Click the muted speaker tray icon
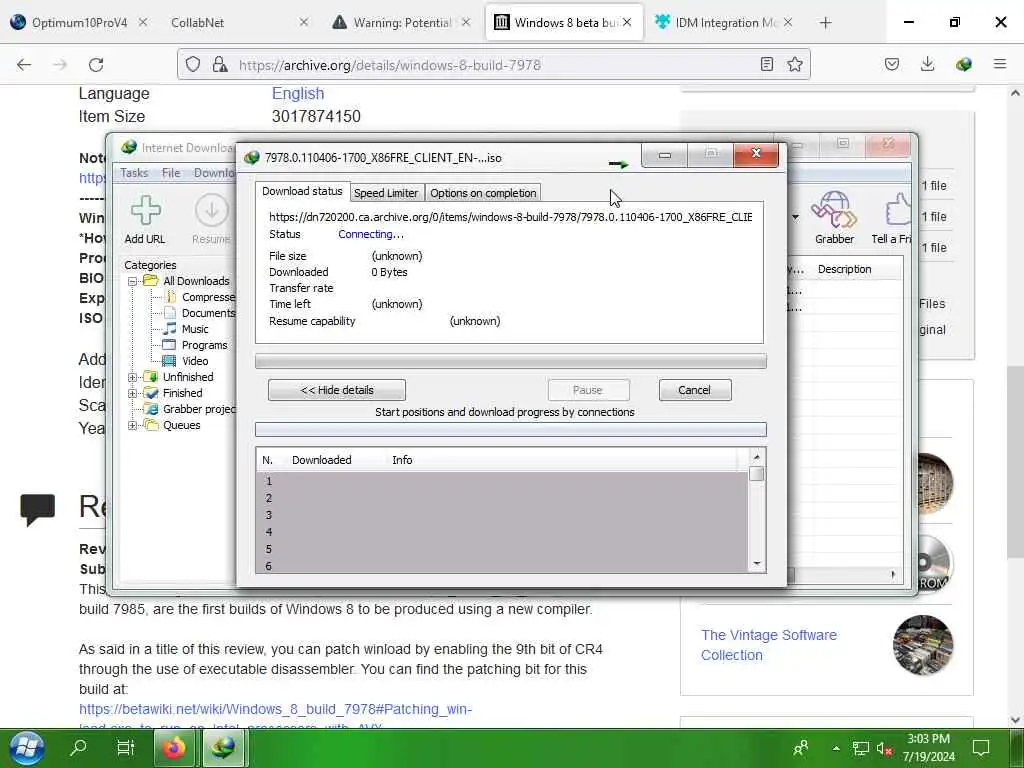1024x768 pixels. coord(884,748)
